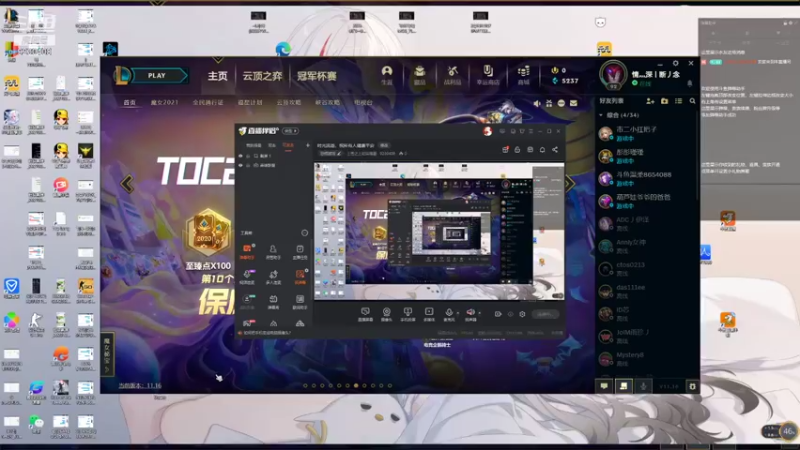Switch to the 云顶之弈 tab
This screenshot has width=800, height=450.
click(262, 76)
